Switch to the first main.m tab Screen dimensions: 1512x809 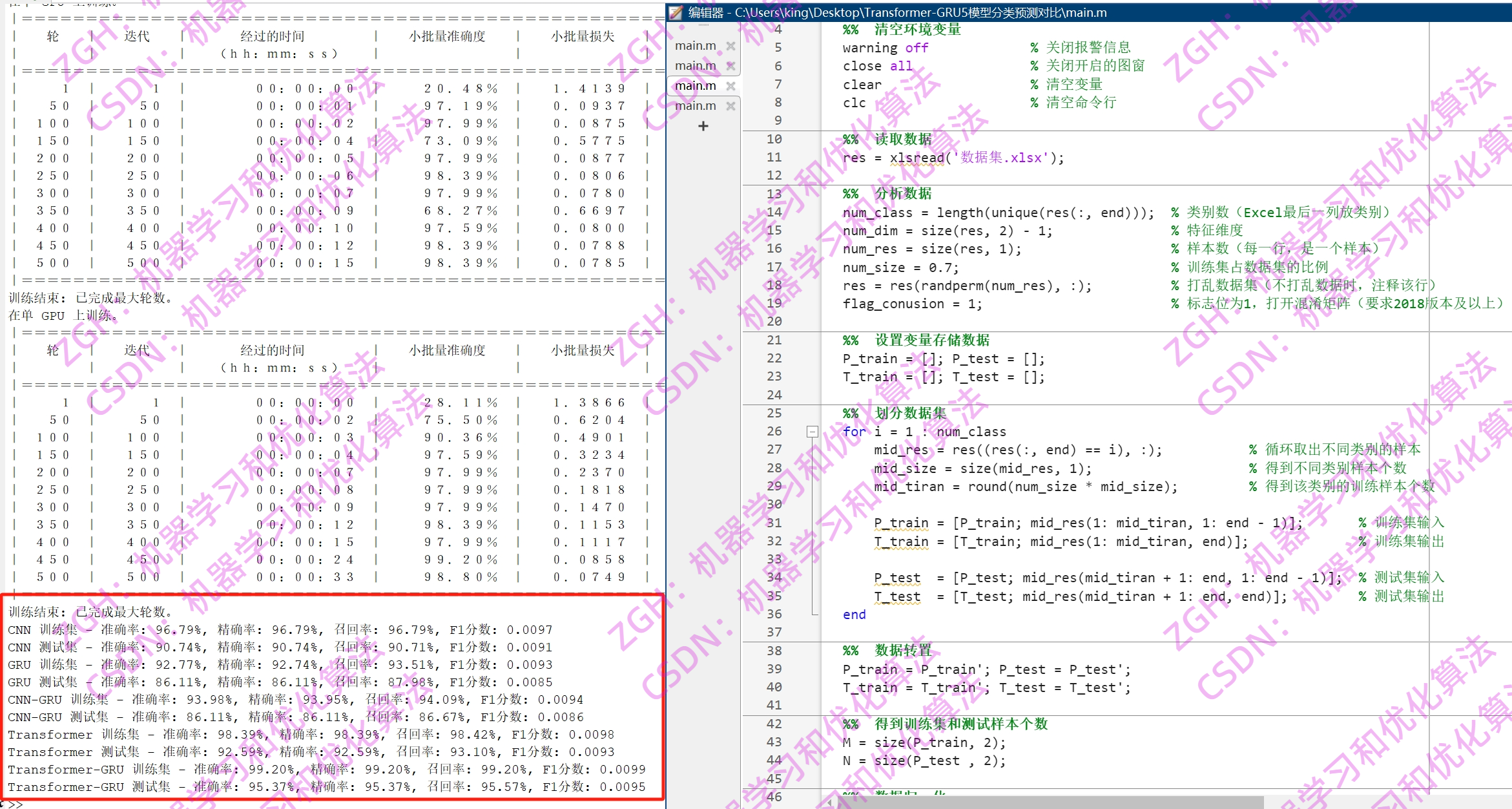tap(695, 45)
